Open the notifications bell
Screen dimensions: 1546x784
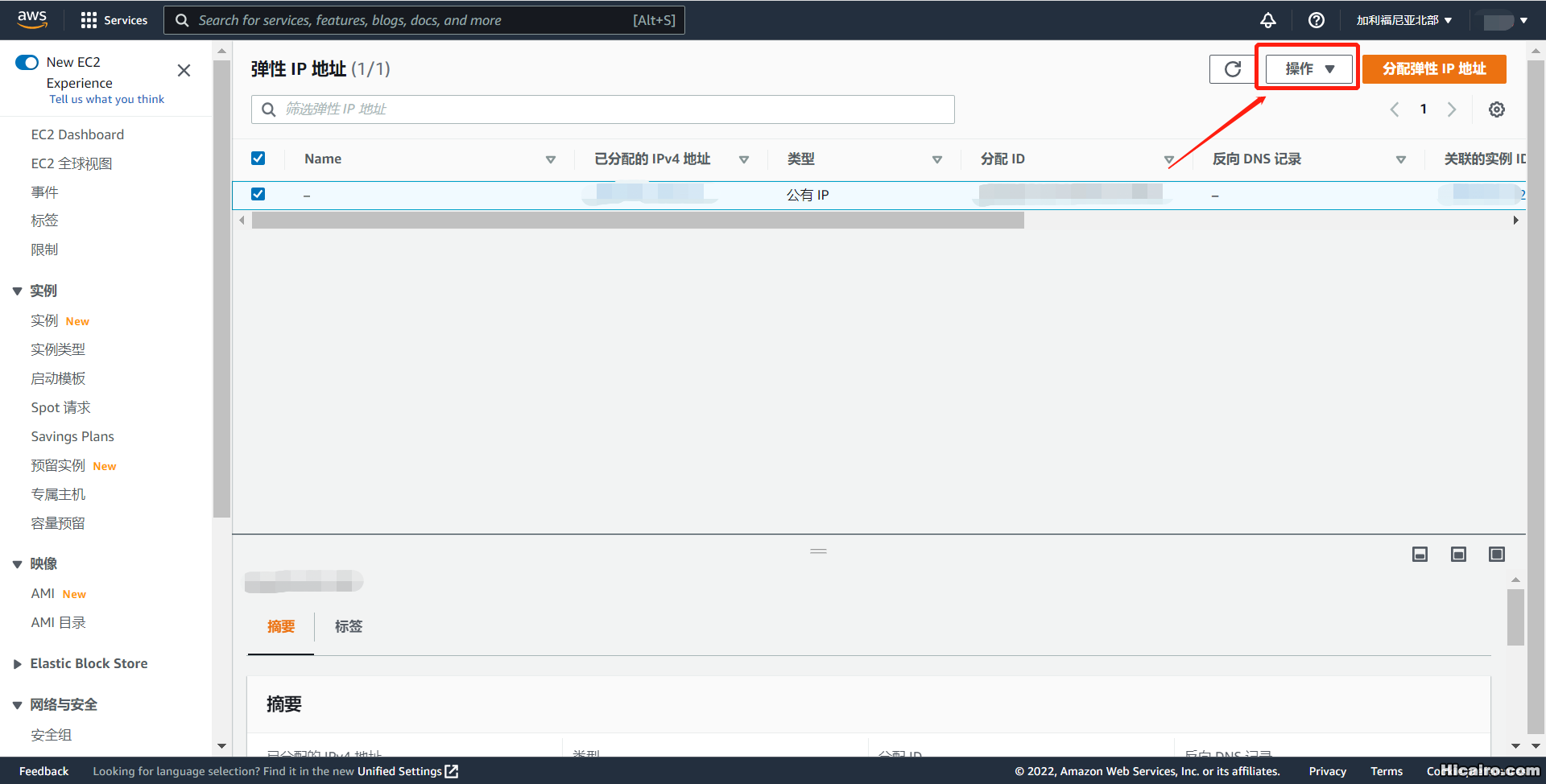point(1267,20)
